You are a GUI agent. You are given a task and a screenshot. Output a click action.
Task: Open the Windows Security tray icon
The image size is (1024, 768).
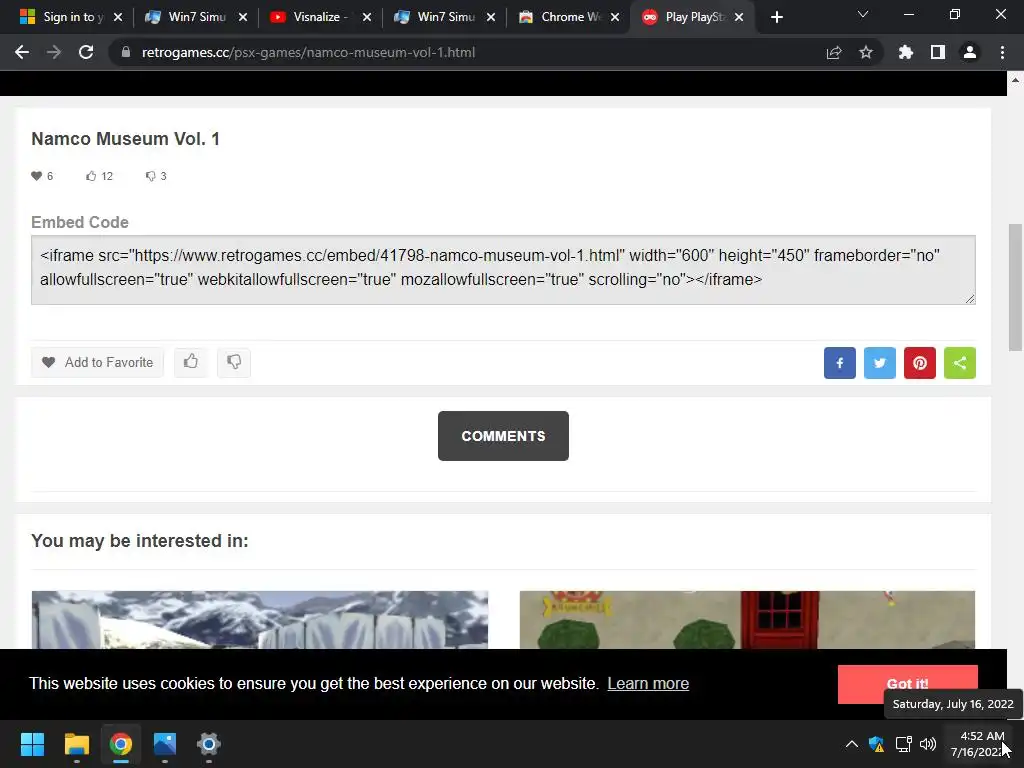pyautogui.click(x=876, y=744)
